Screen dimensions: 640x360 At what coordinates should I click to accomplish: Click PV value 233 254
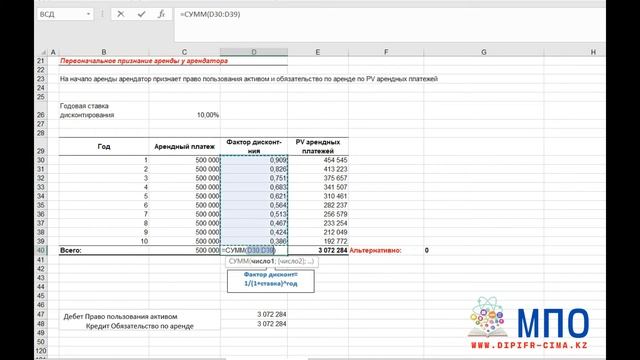click(x=318, y=223)
